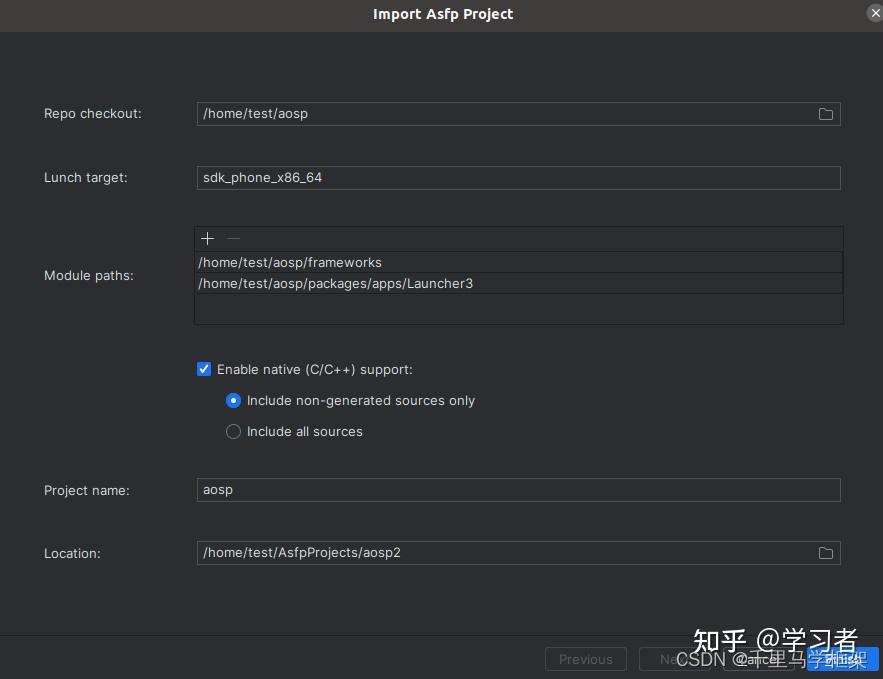883x679 pixels.
Task: Disable the Enable native (C/C++) support checkbox
Action: [x=204, y=369]
